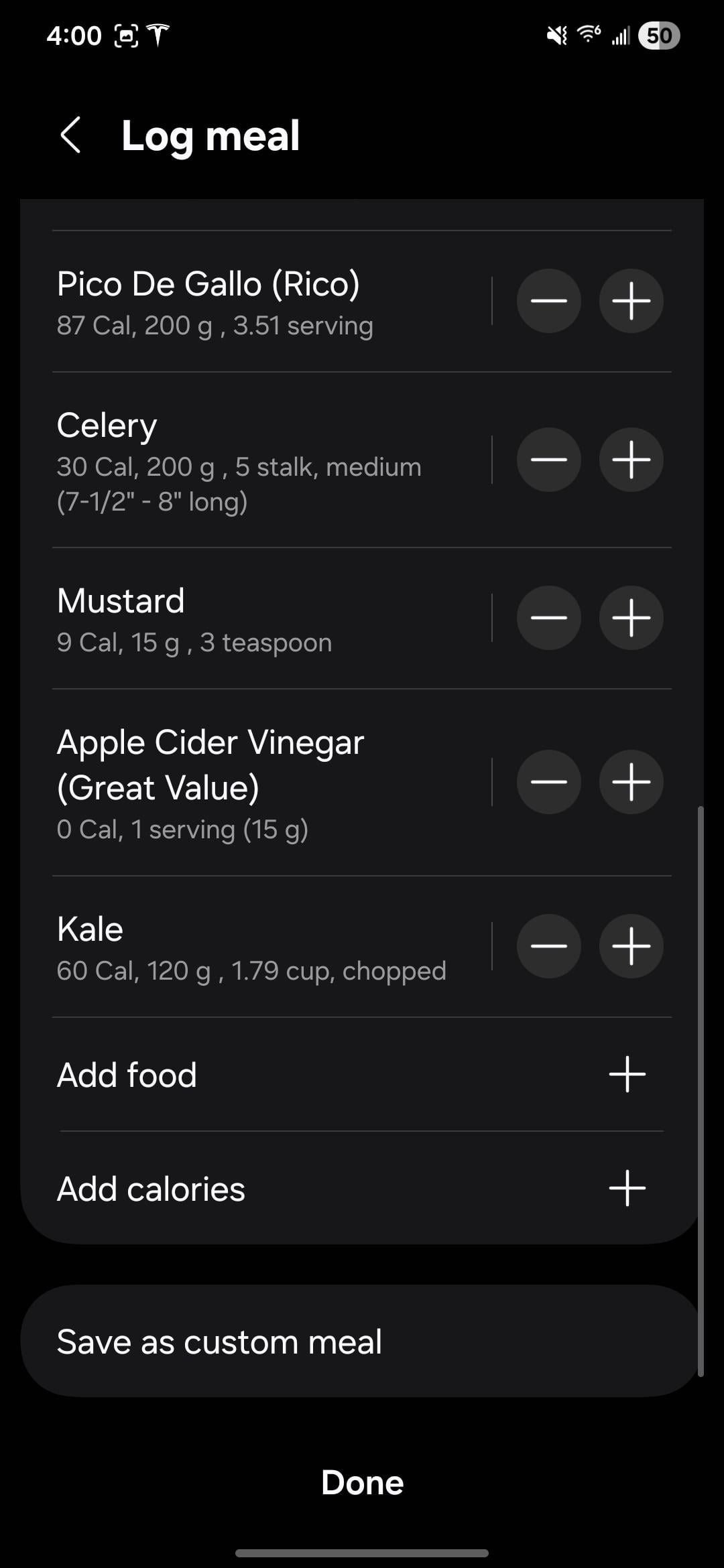Decrease Kale chopped cup amount

(x=548, y=946)
